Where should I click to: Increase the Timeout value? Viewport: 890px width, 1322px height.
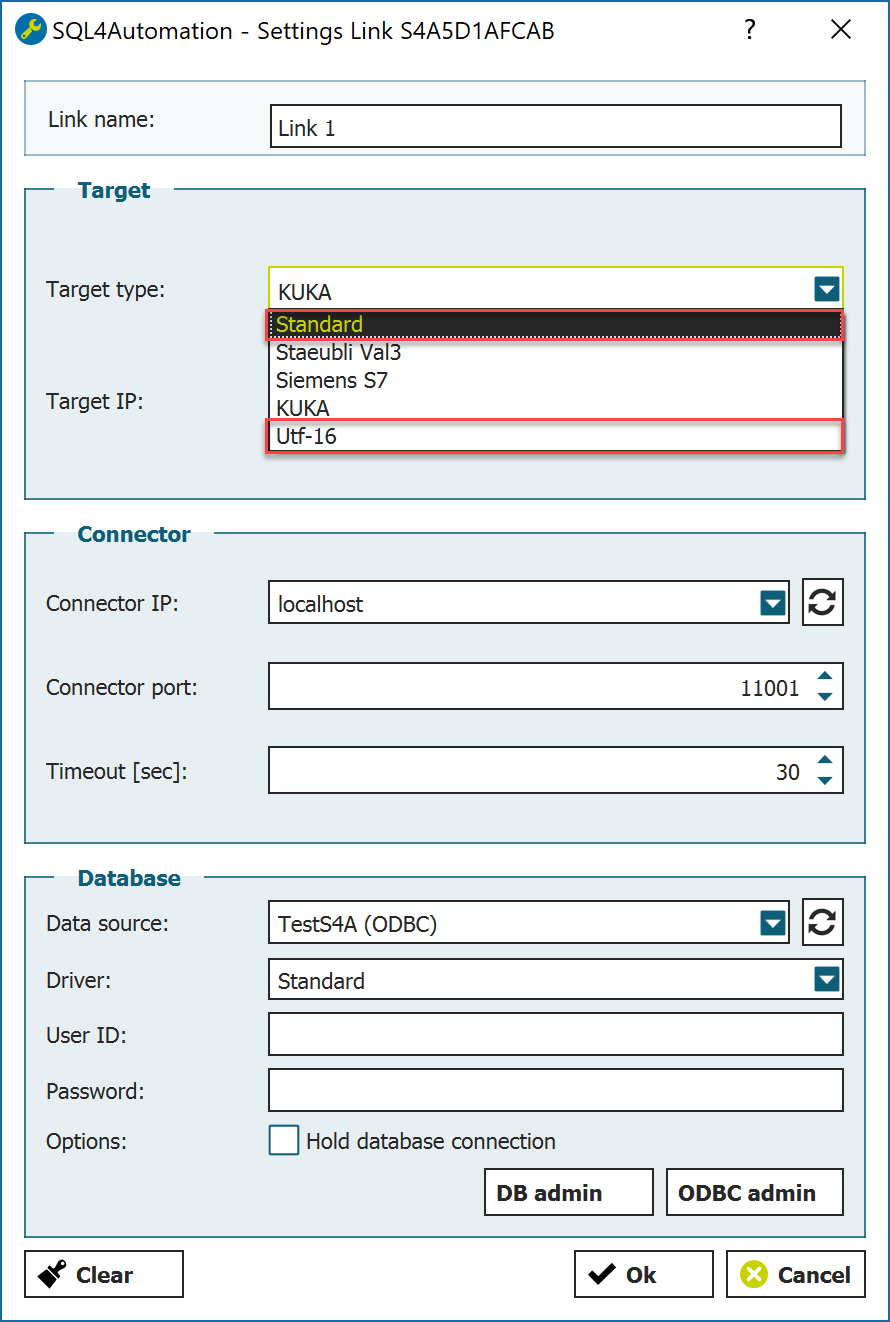point(825,761)
